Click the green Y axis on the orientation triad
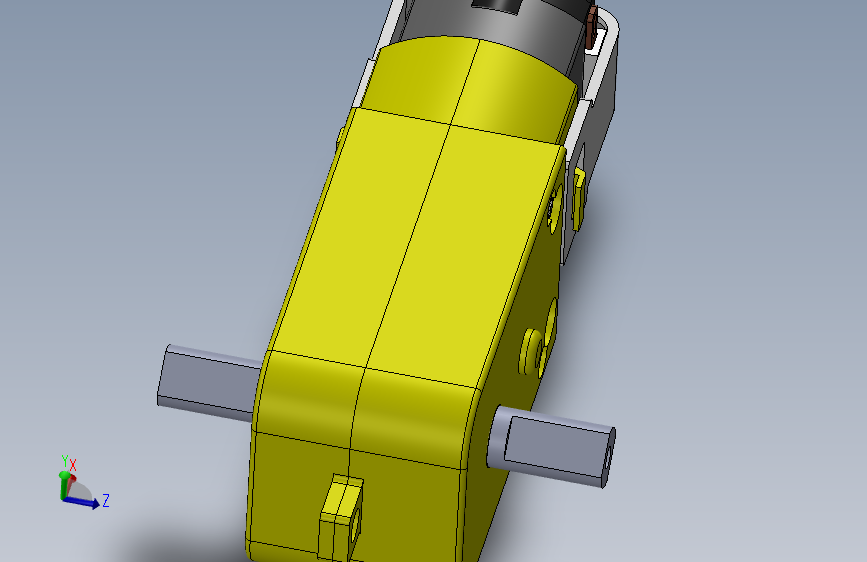The image size is (867, 562). pyautogui.click(x=64, y=485)
